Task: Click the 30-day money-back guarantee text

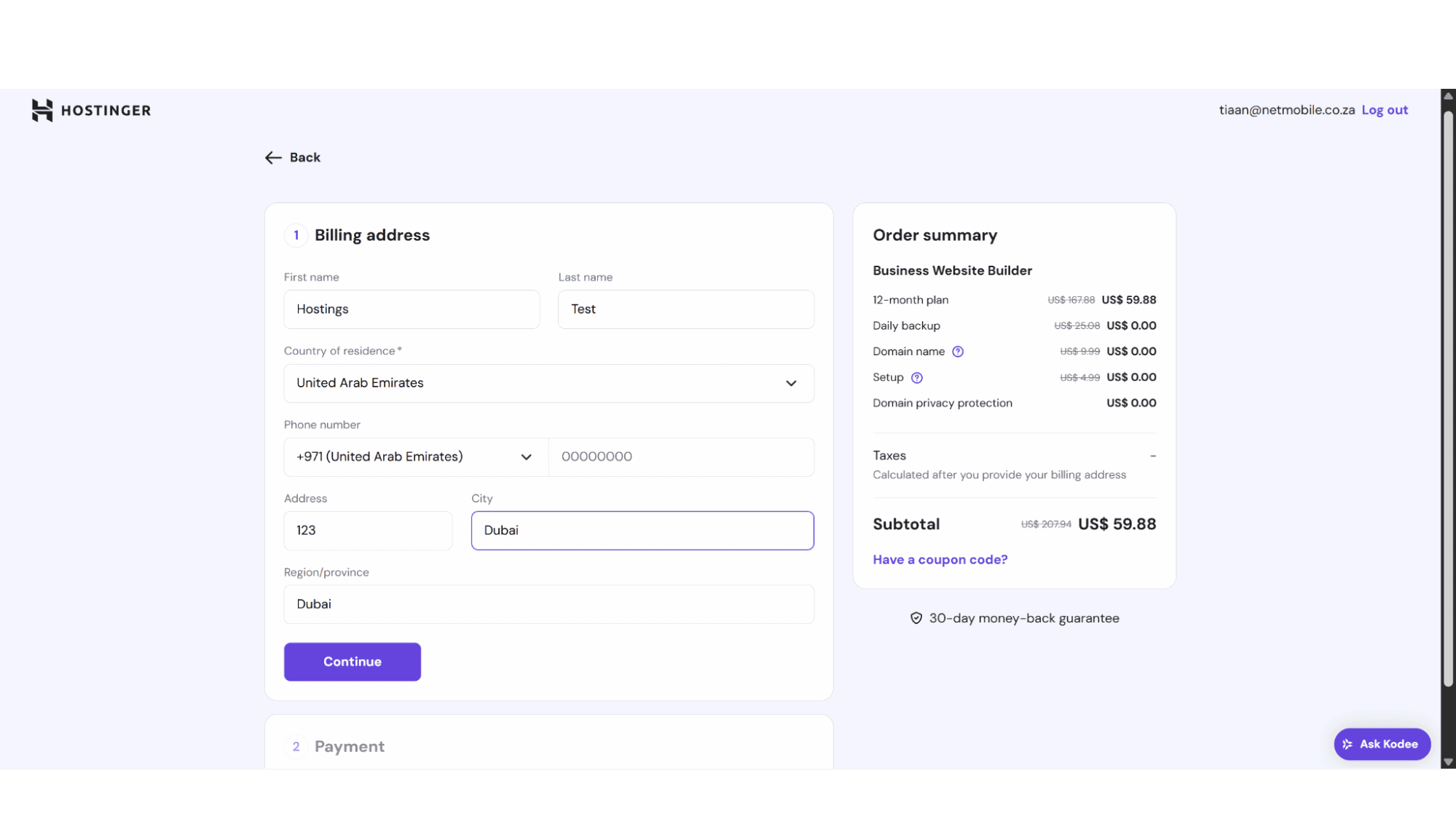Action: [x=1024, y=618]
